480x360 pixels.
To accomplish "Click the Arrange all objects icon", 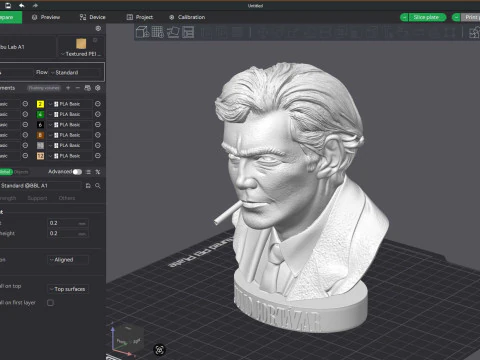I will [x=188, y=32].
